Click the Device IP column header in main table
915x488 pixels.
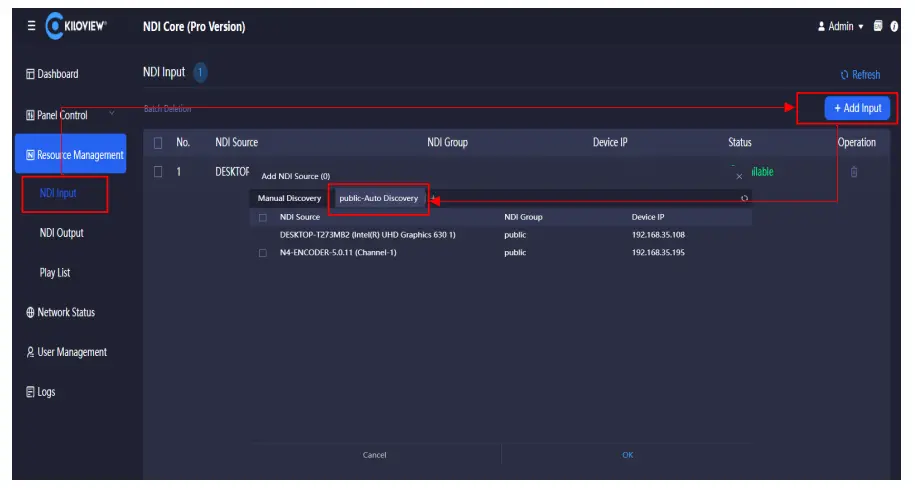pos(610,142)
